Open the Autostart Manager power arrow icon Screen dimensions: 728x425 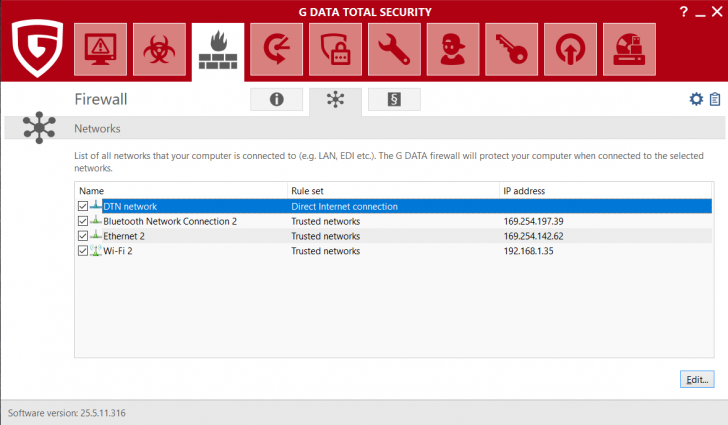tap(570, 49)
